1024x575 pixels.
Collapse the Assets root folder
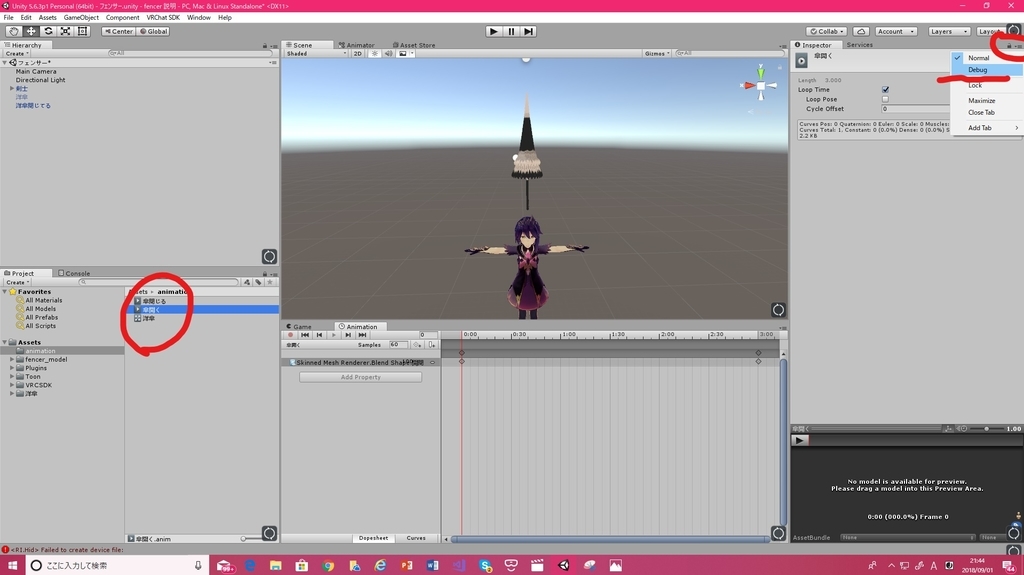[5, 342]
